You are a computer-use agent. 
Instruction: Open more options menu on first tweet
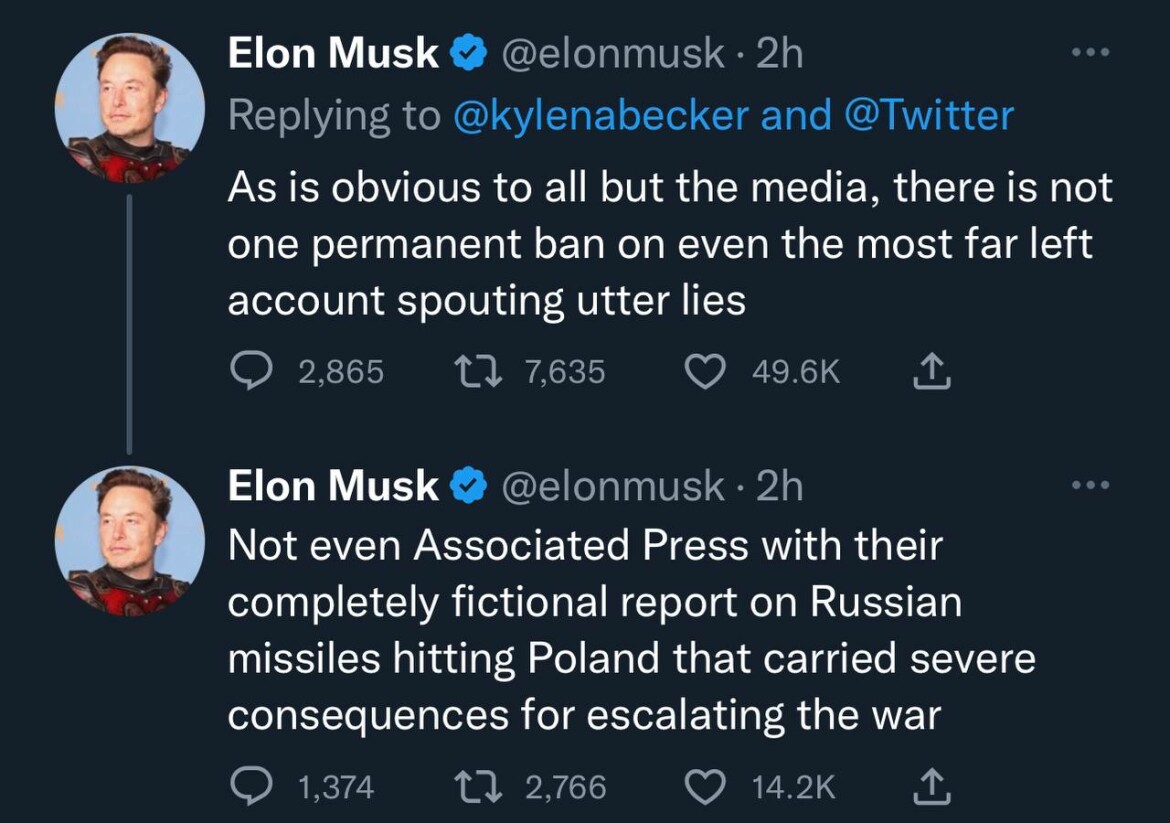tap(1090, 54)
